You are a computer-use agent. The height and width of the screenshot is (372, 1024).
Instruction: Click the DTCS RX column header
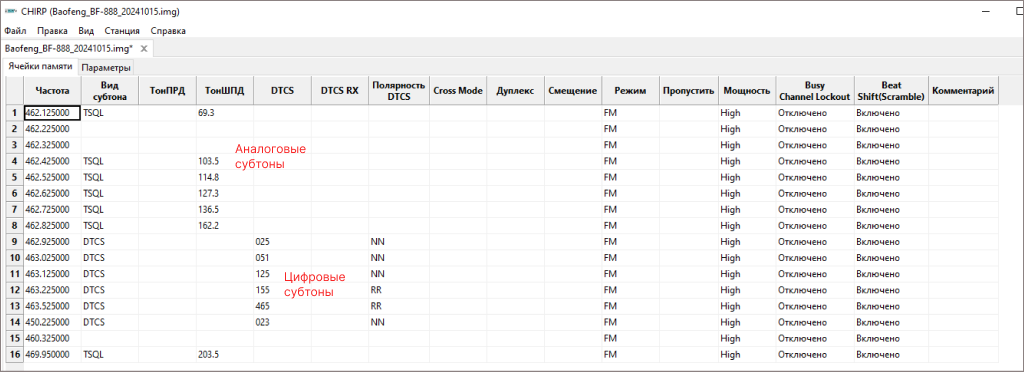coord(340,91)
